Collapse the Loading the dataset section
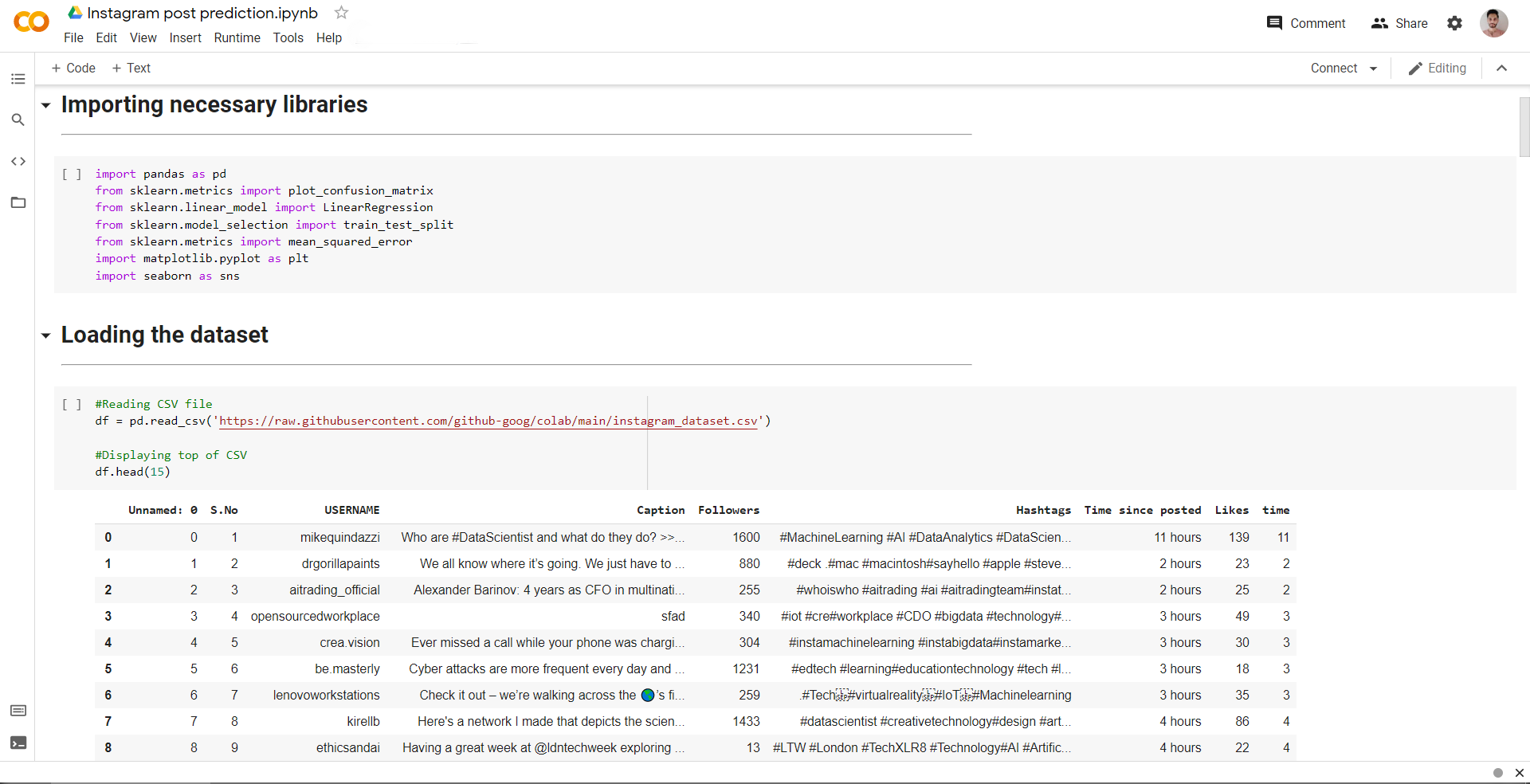The width and height of the screenshot is (1530, 784). (x=46, y=335)
